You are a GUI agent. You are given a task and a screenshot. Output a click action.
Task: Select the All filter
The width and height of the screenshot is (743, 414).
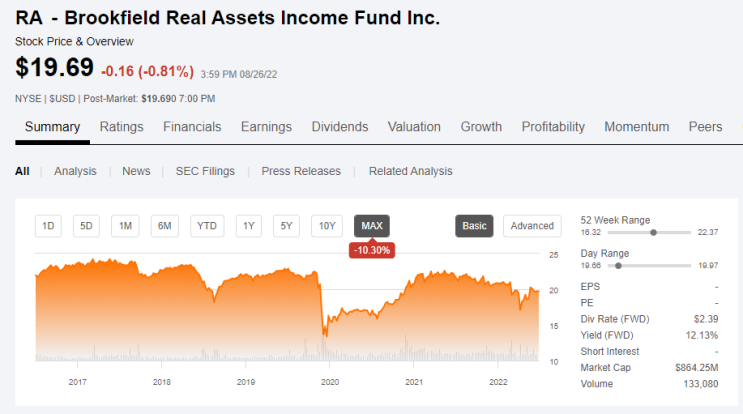tap(22, 171)
